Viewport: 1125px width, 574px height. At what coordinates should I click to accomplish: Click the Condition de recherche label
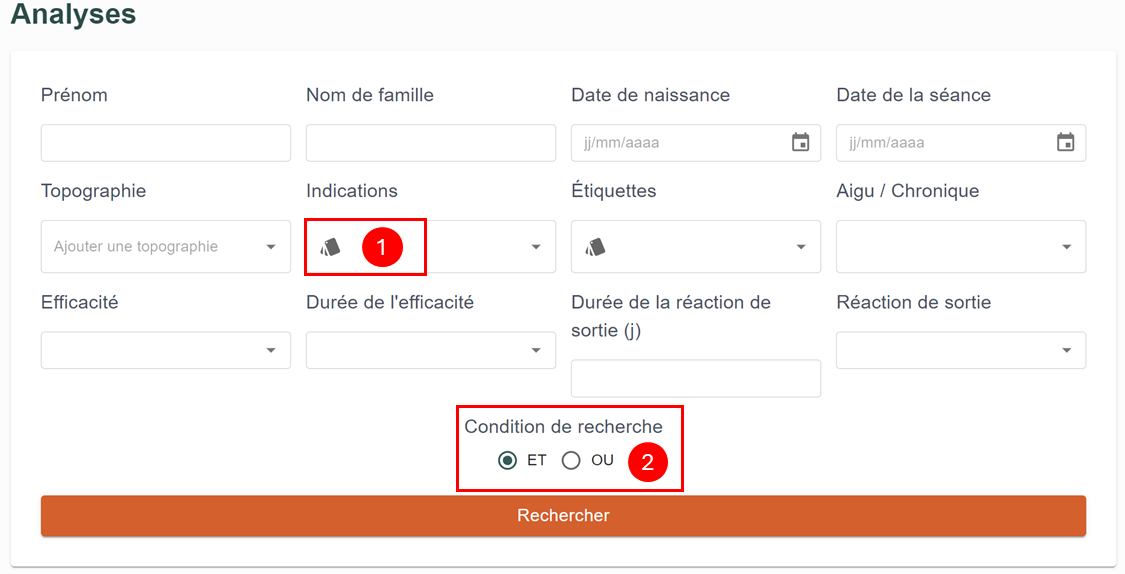tap(563, 426)
